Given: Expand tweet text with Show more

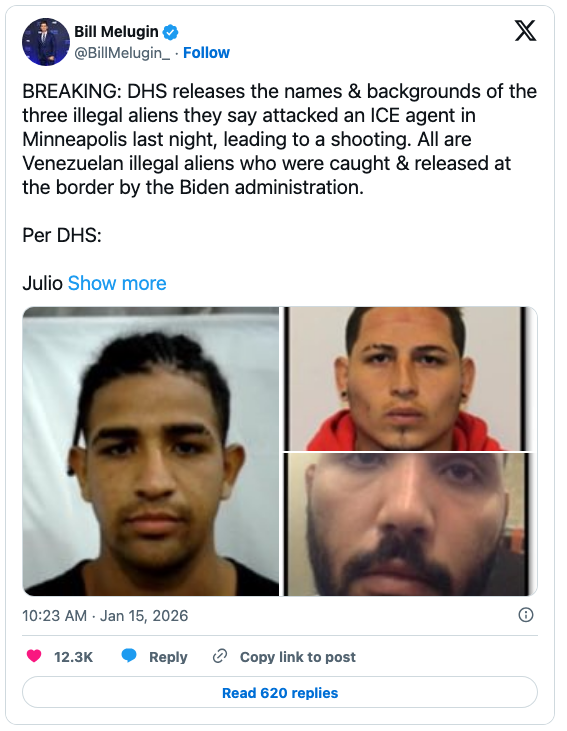Looking at the screenshot, I should coord(117,283).
